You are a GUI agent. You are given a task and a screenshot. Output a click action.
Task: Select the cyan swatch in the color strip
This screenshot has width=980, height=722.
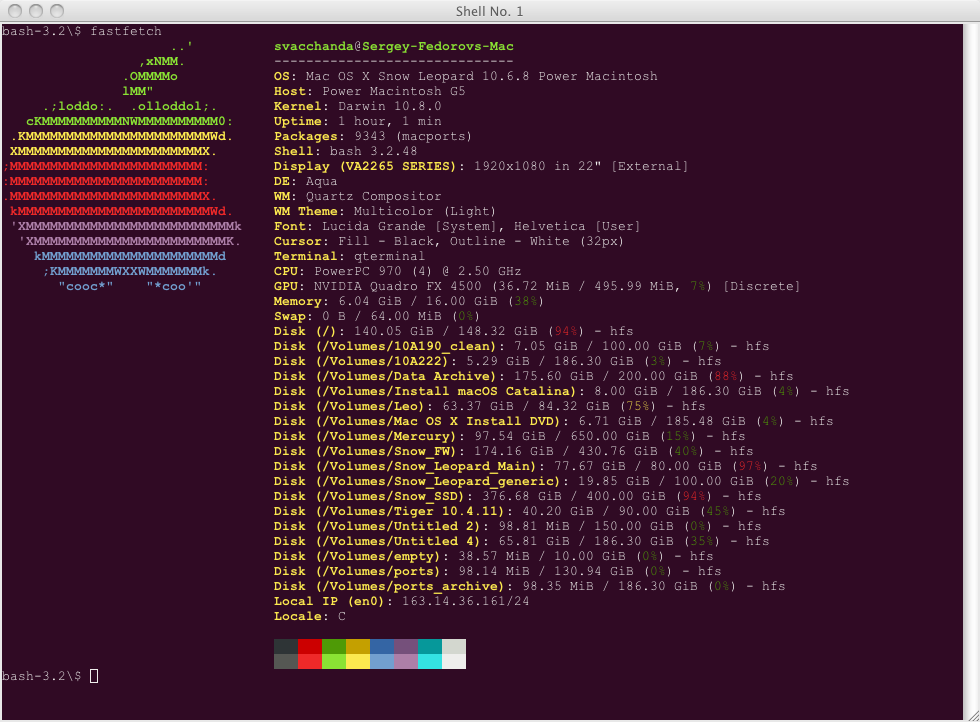click(430, 652)
